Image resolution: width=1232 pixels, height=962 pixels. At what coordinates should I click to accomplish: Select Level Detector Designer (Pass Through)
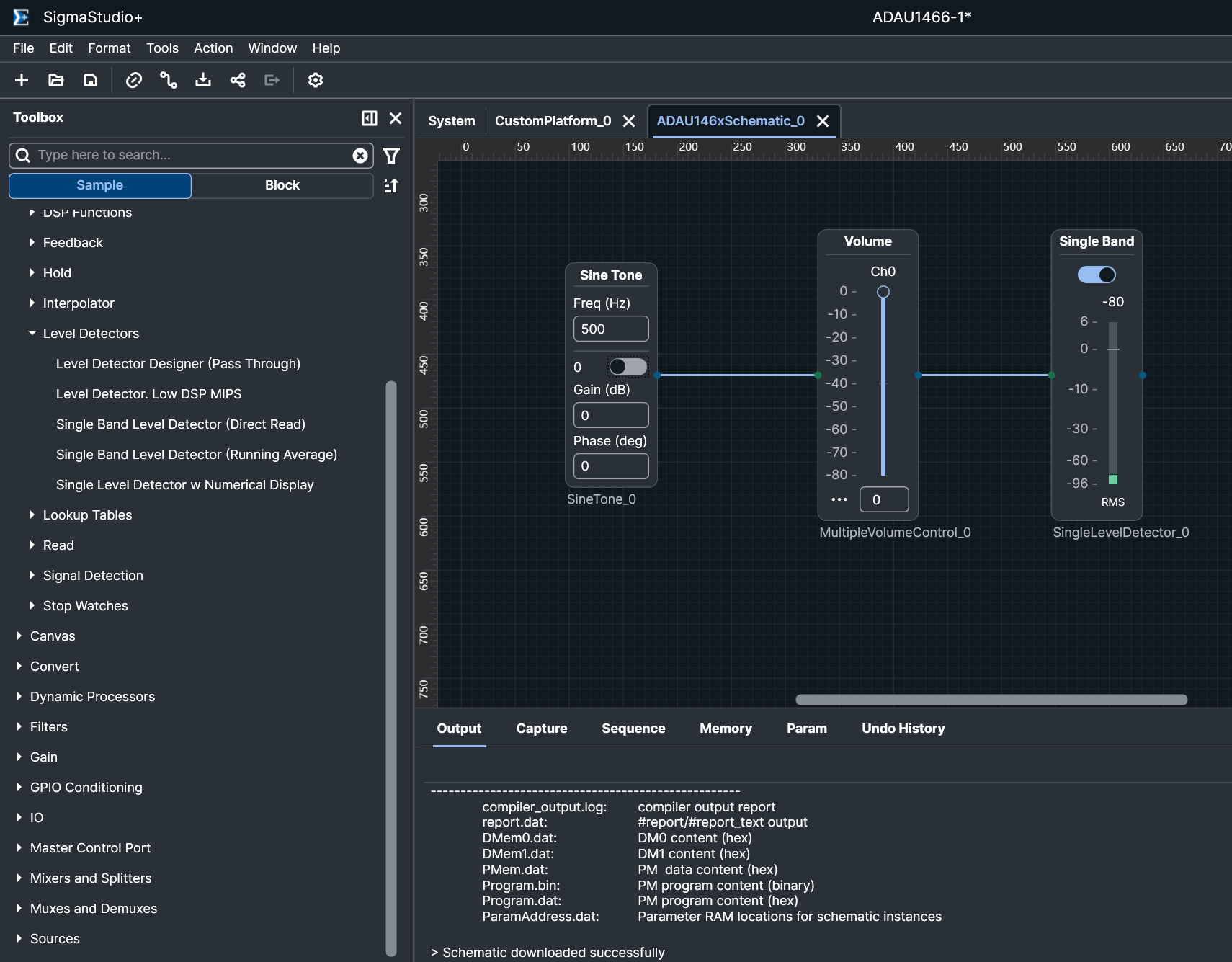pos(178,364)
